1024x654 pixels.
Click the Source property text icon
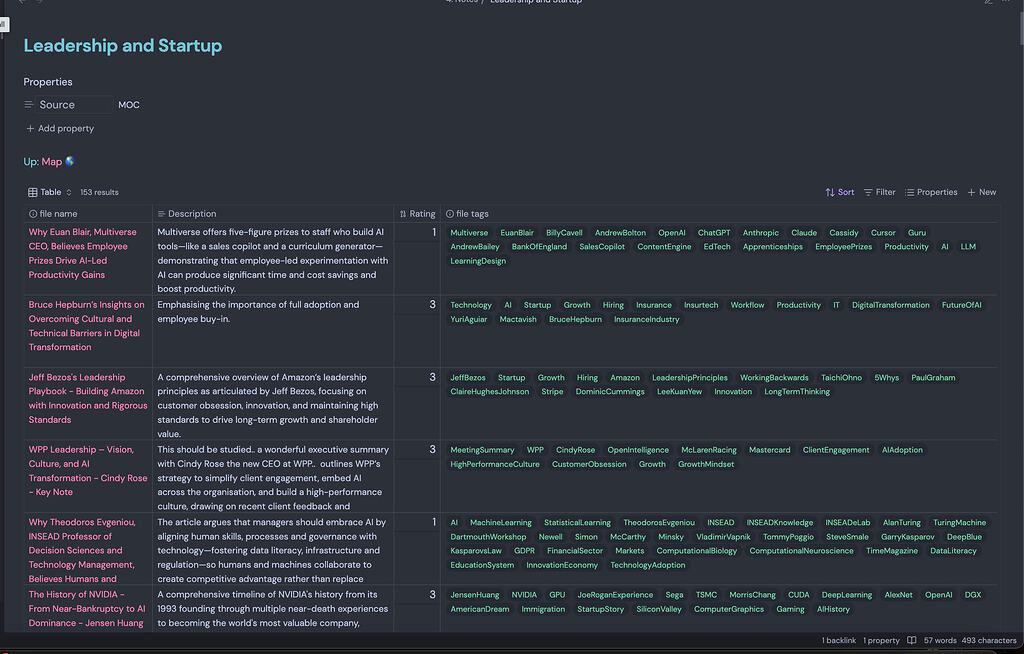30,105
